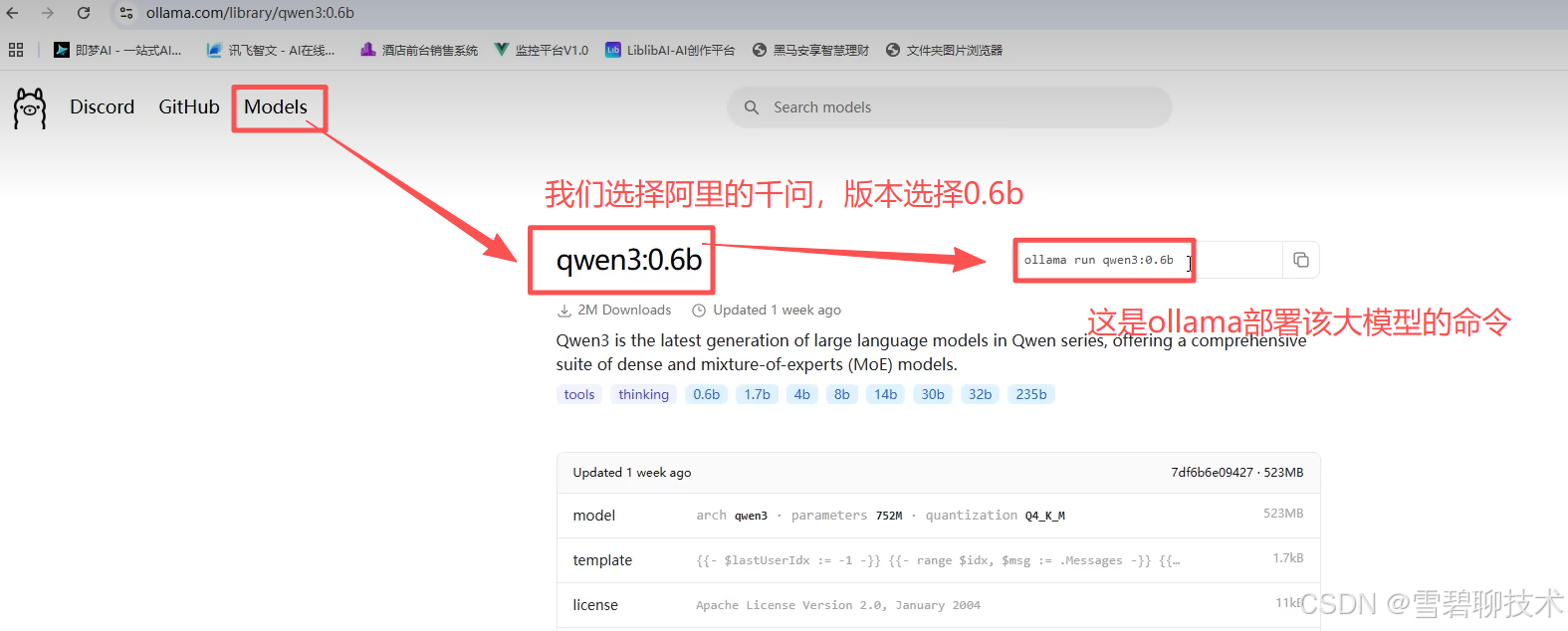
Task: Open the 即梦AI bookmark
Action: (x=117, y=50)
